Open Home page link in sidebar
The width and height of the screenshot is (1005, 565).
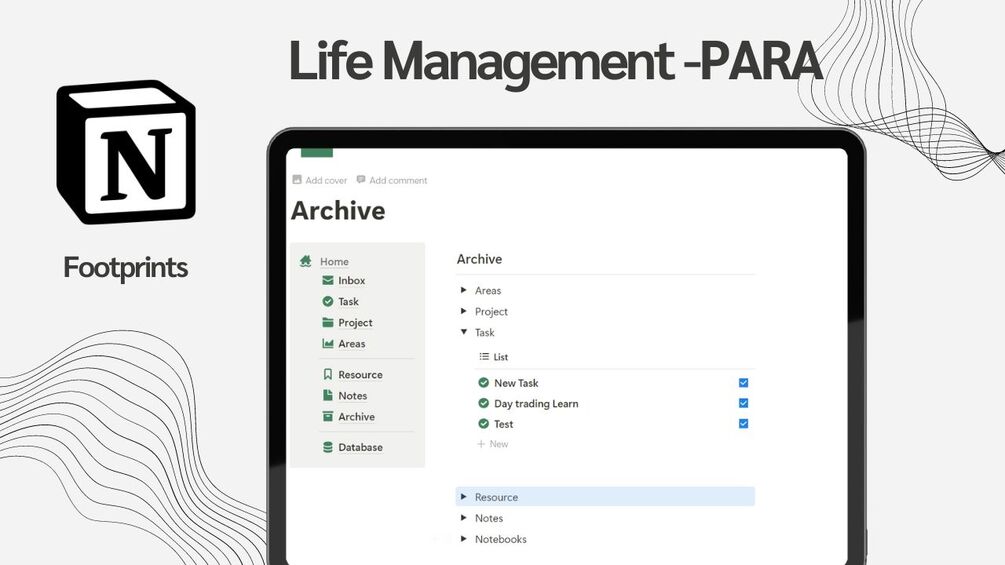point(334,261)
